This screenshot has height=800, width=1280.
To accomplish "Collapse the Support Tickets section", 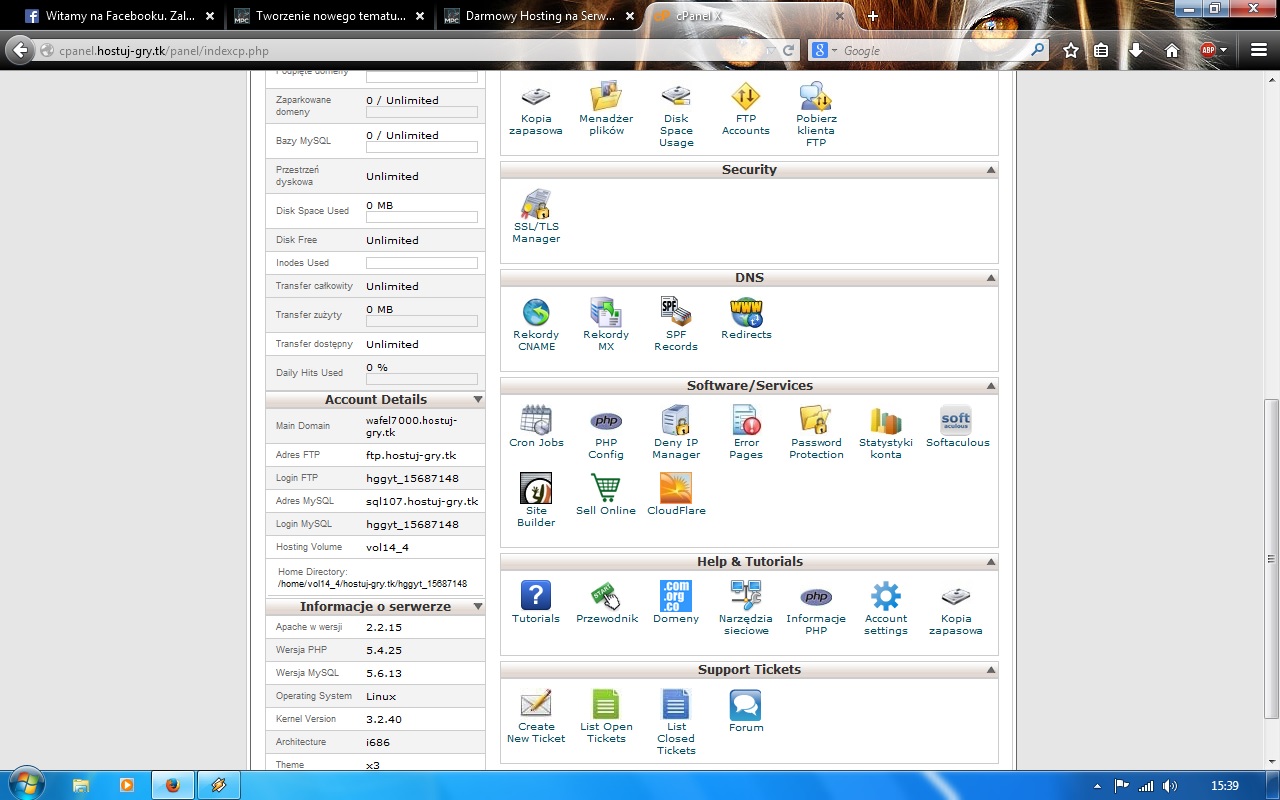I will (991, 670).
